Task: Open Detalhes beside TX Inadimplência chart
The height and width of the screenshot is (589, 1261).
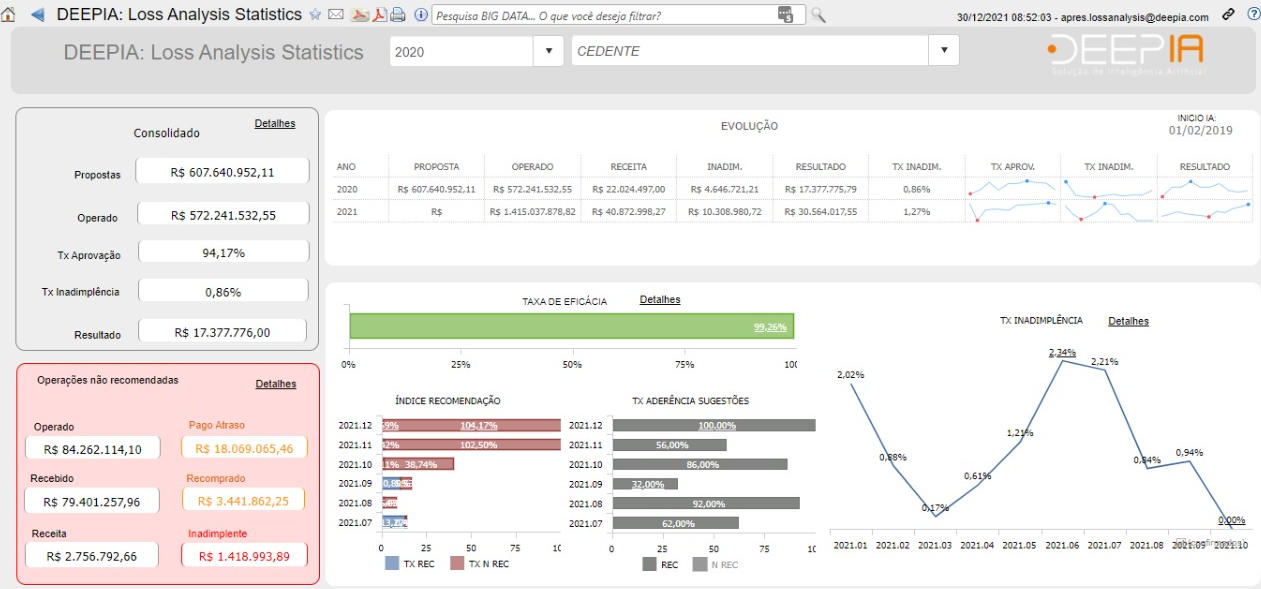Action: pos(1128,321)
